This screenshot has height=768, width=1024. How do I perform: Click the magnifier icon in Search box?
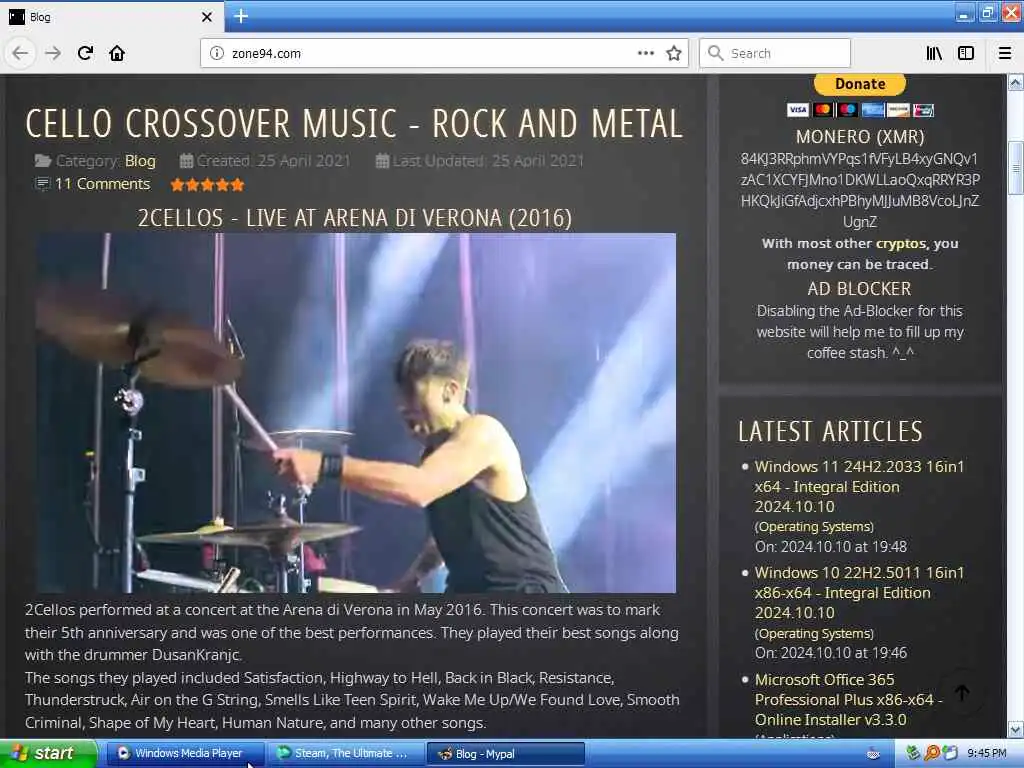(715, 53)
